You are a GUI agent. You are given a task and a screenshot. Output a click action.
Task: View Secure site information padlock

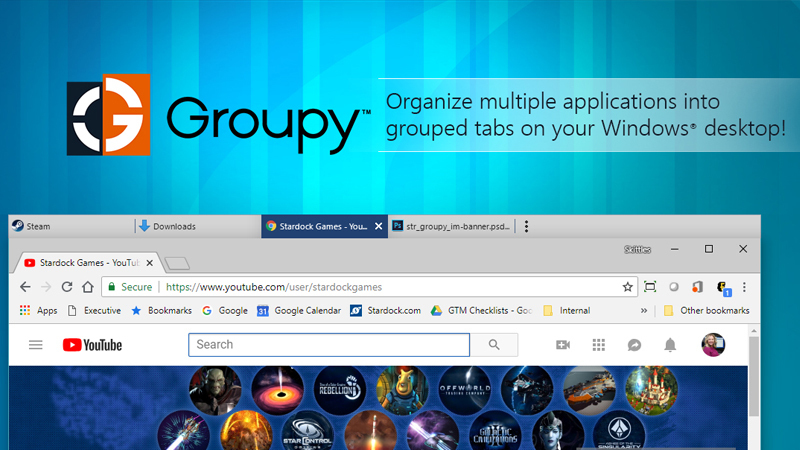(112, 287)
